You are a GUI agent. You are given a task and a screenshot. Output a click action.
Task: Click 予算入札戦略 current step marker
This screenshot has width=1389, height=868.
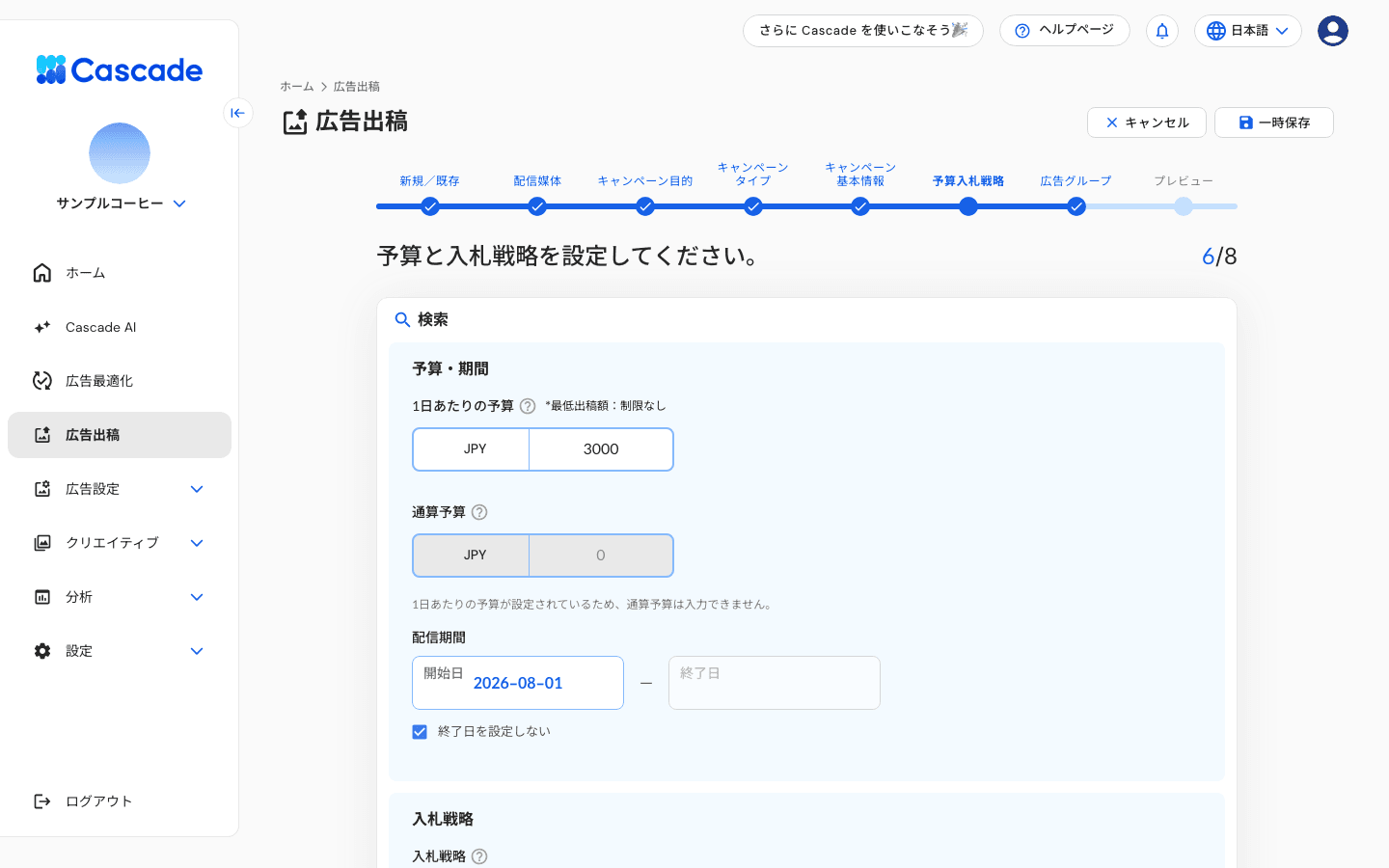pos(968,206)
